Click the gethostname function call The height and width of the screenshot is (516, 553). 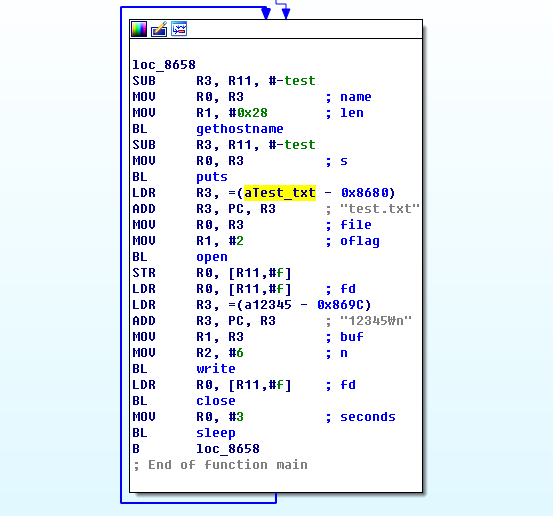click(x=240, y=129)
